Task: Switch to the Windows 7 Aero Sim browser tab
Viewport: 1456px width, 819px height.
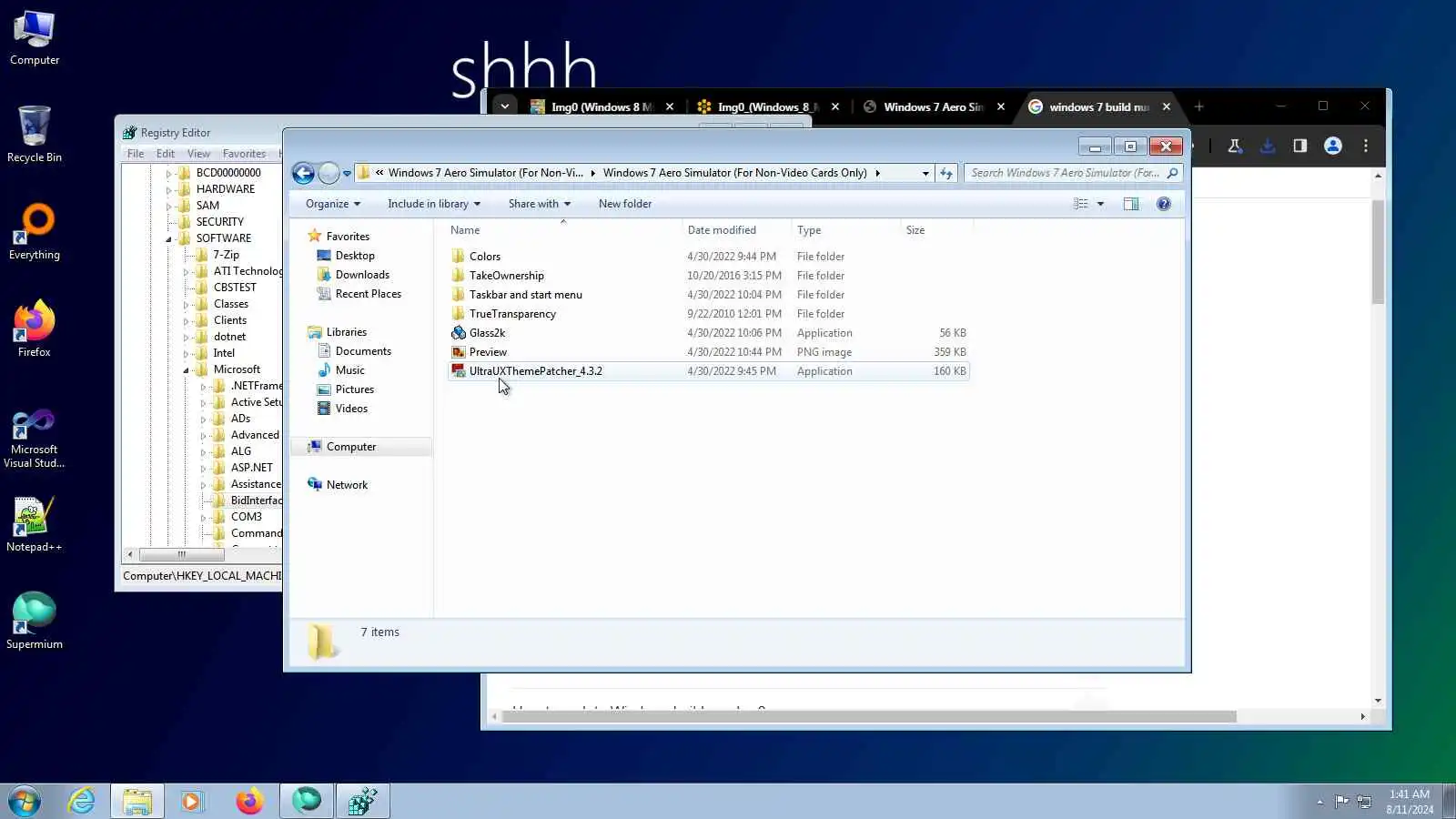Action: pyautogui.click(x=934, y=107)
